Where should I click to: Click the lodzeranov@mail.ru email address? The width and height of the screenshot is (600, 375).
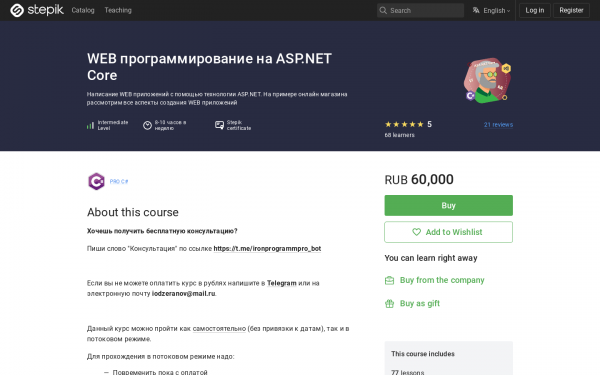(x=184, y=293)
